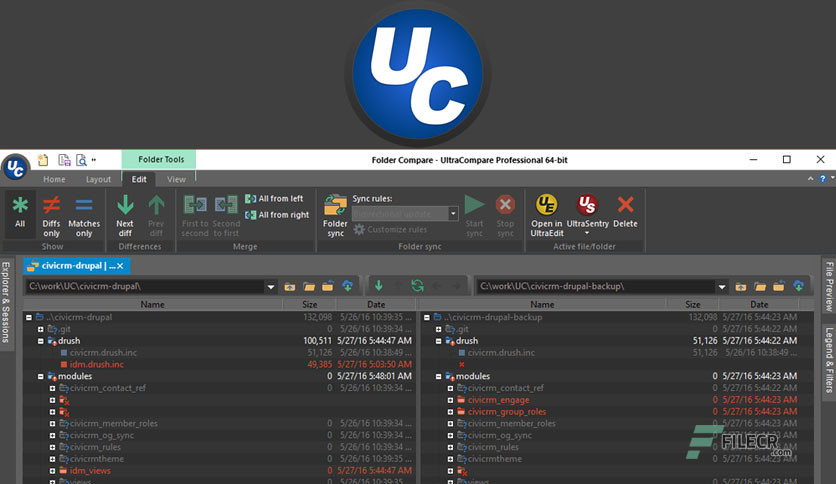Merge All from right
Viewport: 836px width, 484px height.
tap(277, 215)
